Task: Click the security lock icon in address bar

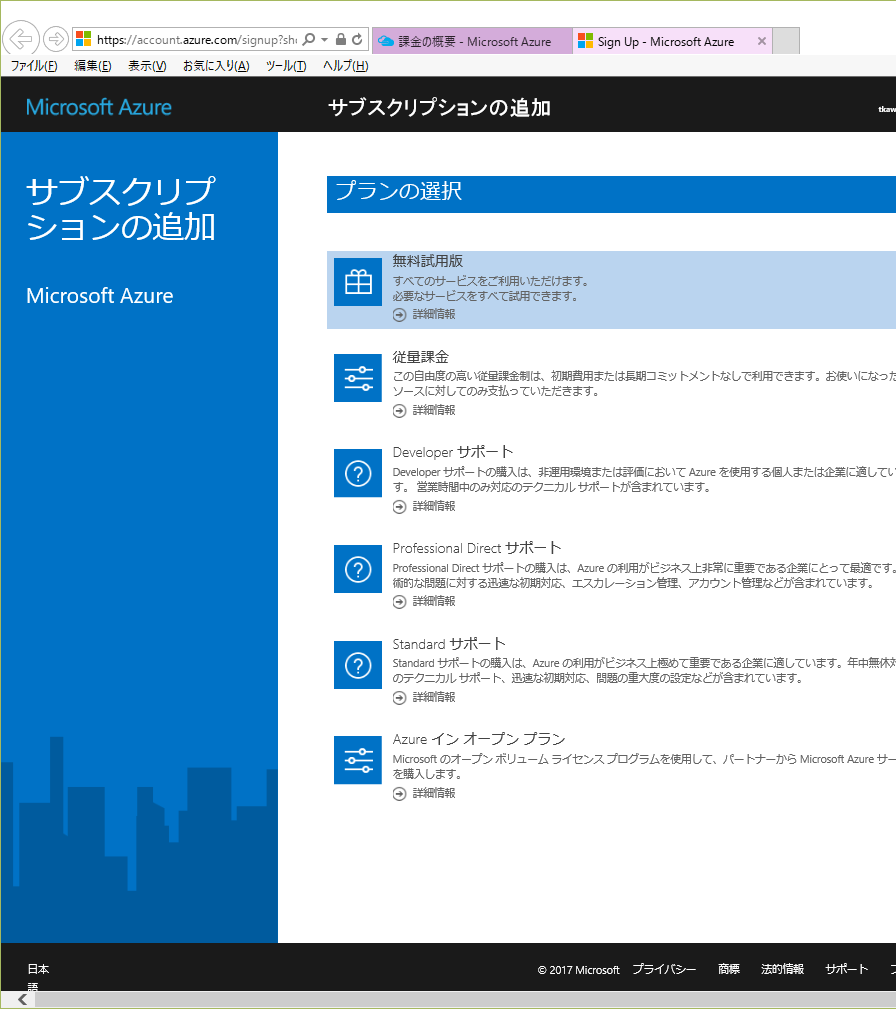Action: tap(341, 39)
